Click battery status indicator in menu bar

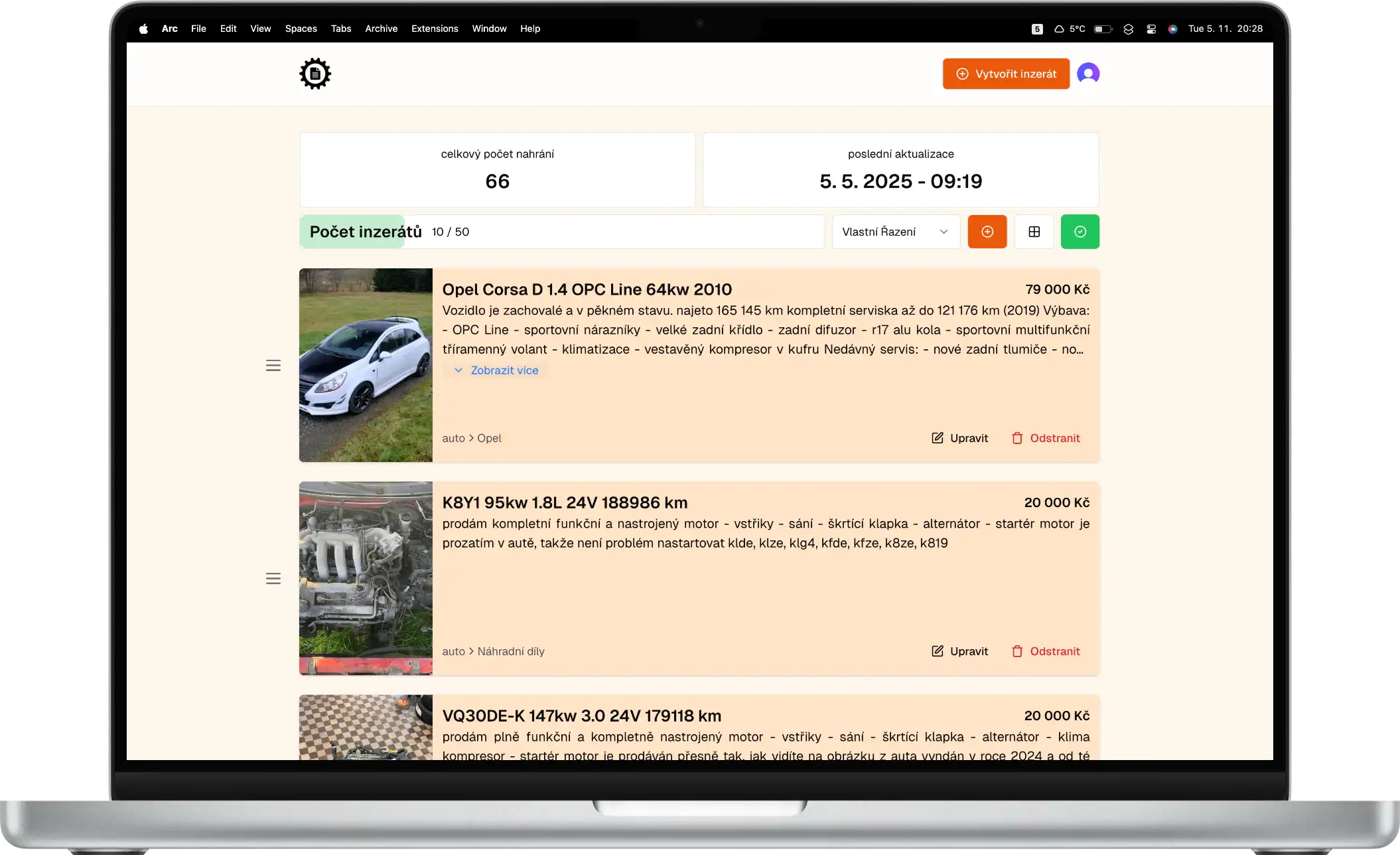(x=1103, y=29)
